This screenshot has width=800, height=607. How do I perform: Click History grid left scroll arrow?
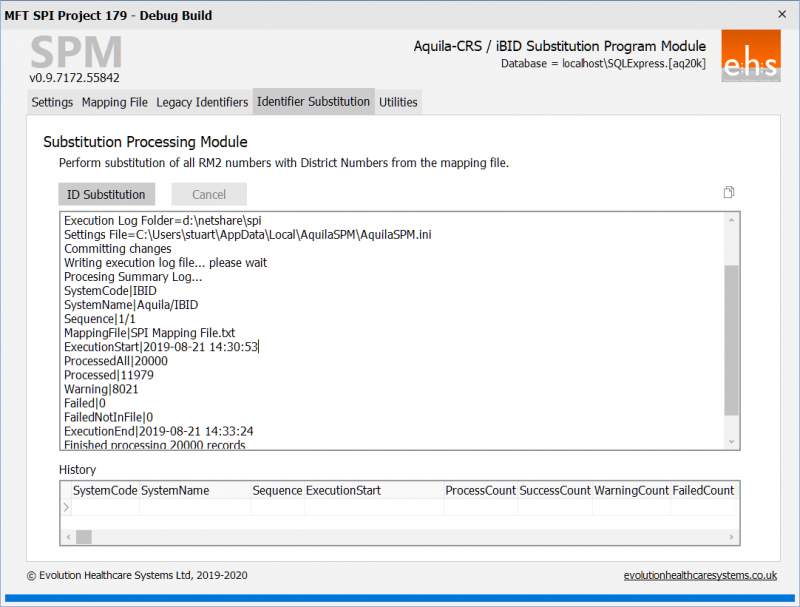tap(68, 537)
